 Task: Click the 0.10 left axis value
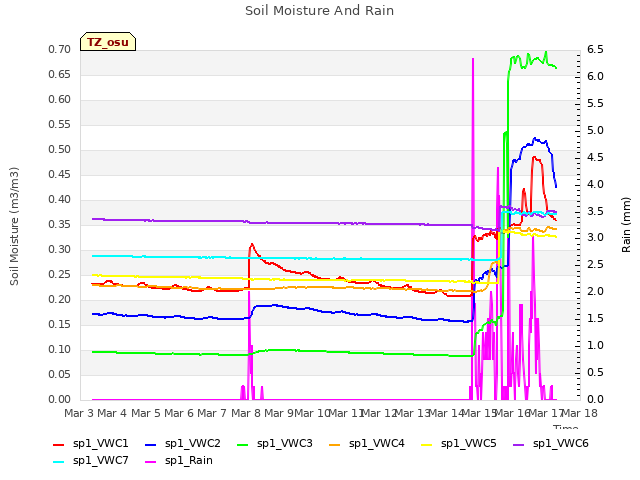point(60,350)
